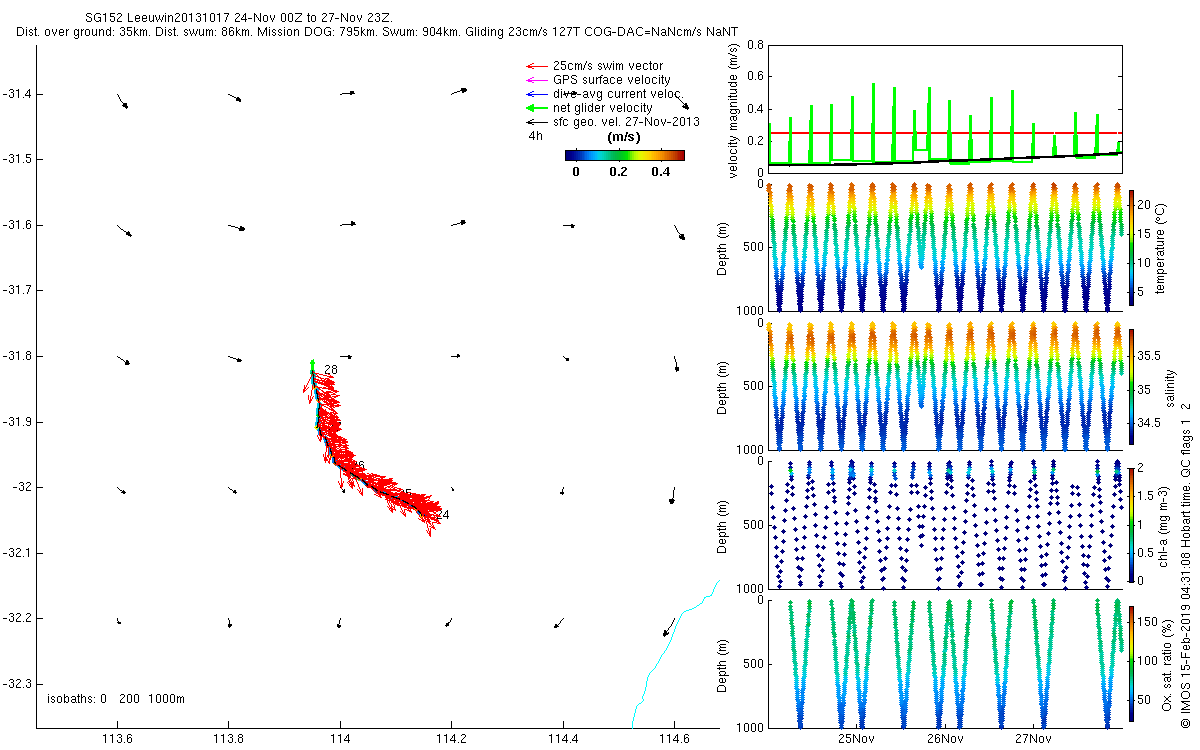Click the '(m/s)' heading above the map colorbar
Screen dimensions: 1200x750
click(625, 137)
